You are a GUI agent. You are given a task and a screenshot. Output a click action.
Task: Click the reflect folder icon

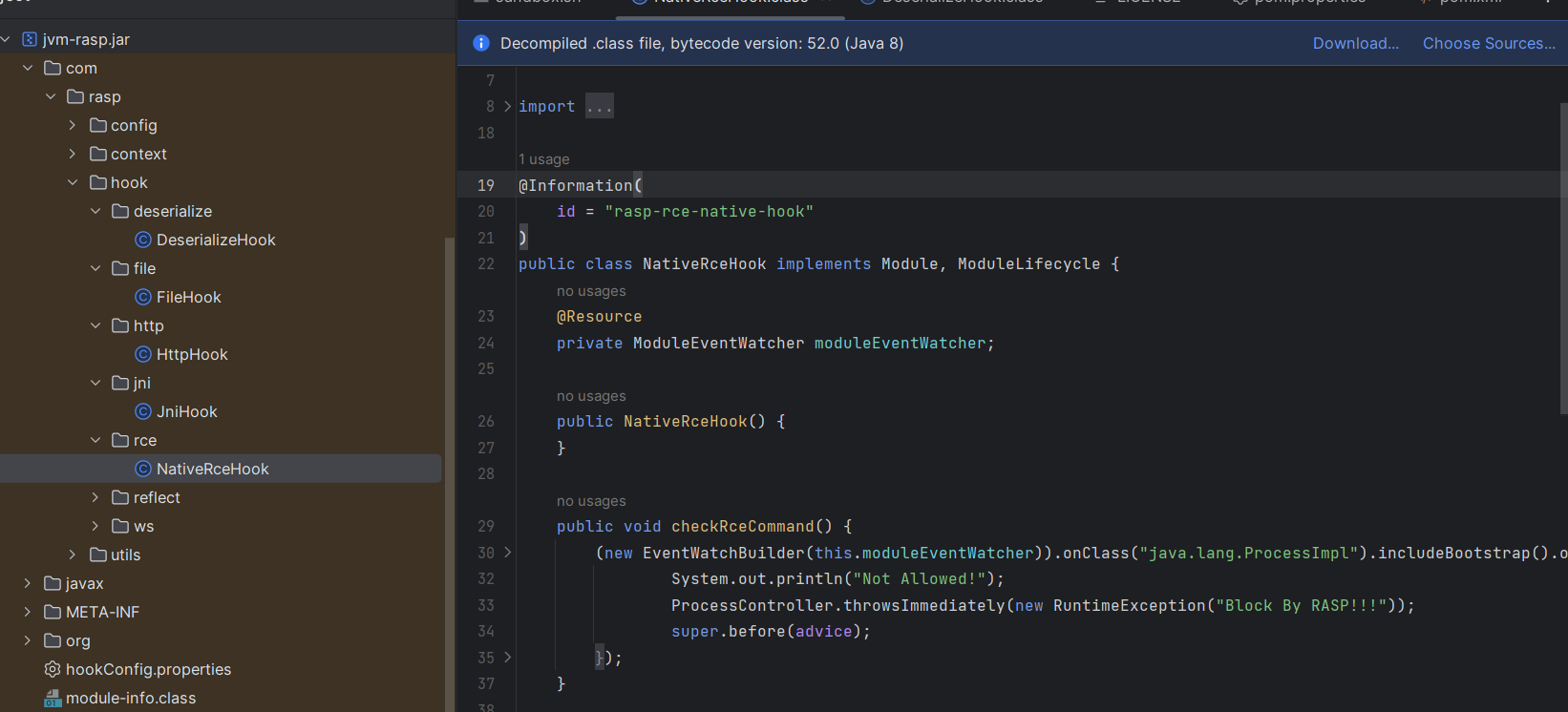[x=120, y=497]
